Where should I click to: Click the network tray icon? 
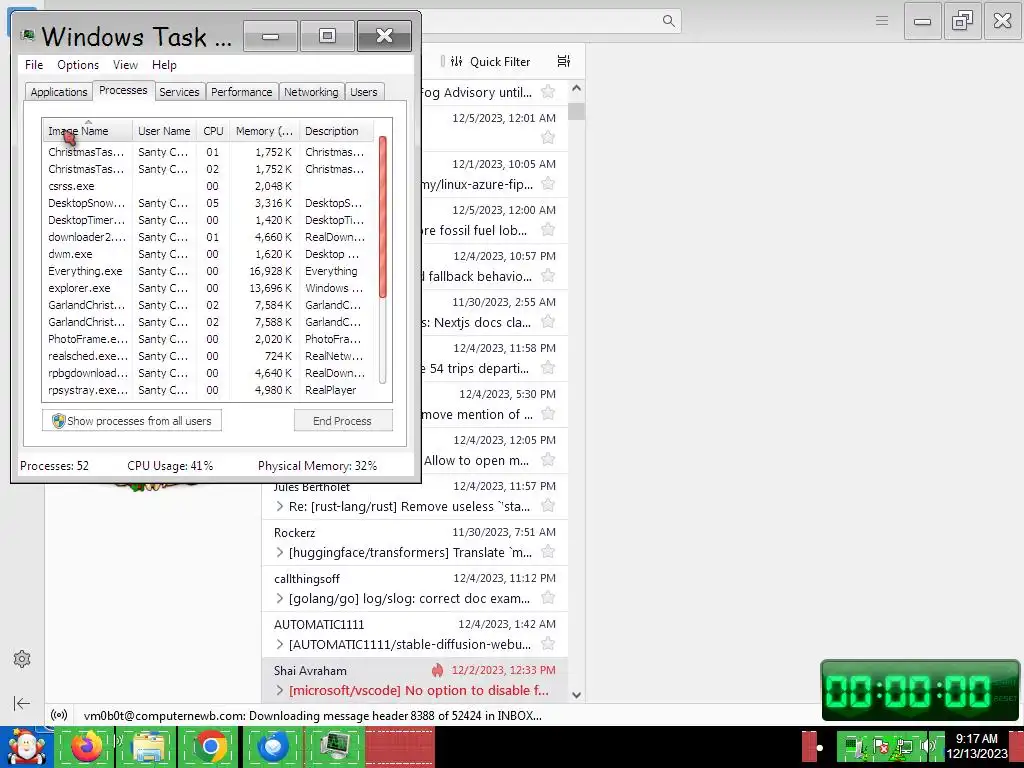(x=904, y=746)
